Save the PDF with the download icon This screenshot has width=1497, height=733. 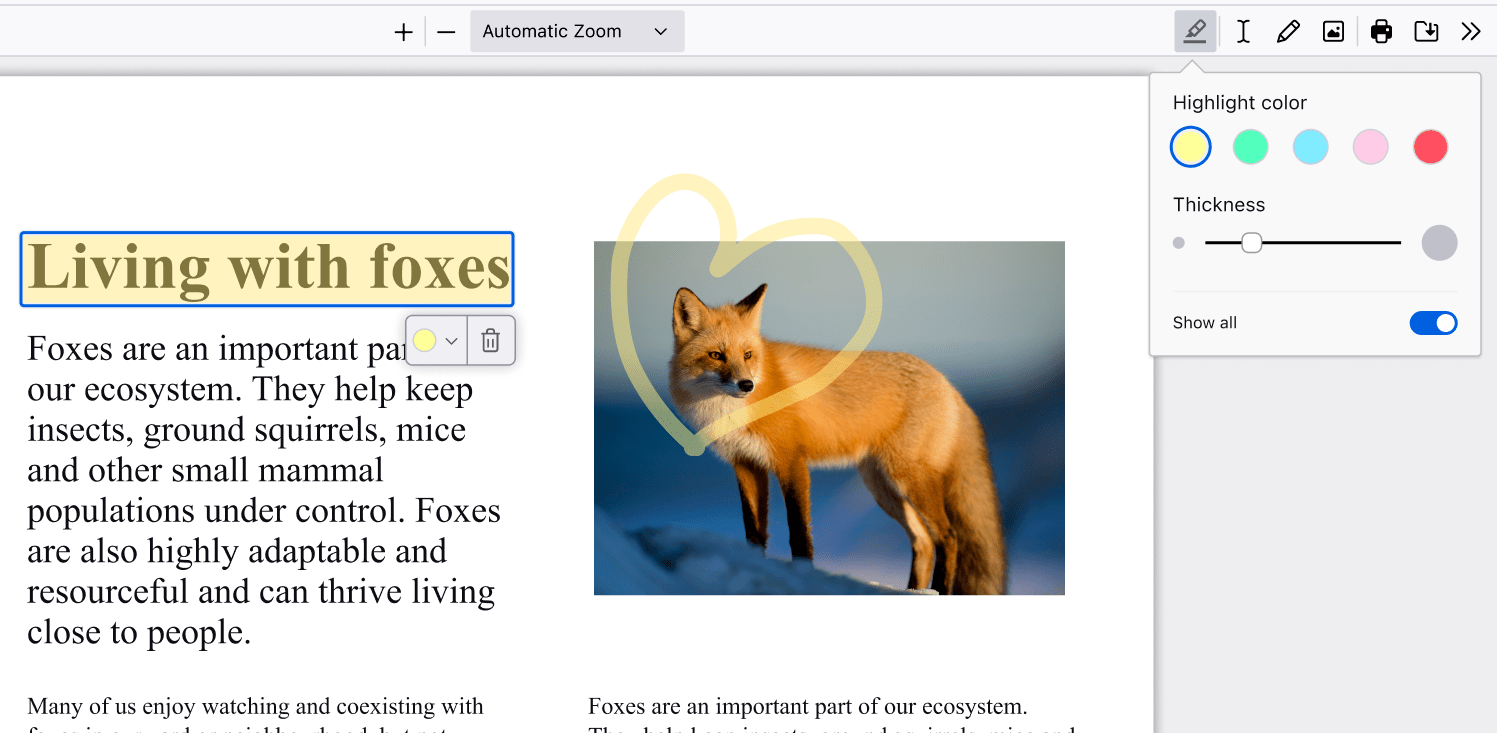coord(1426,31)
